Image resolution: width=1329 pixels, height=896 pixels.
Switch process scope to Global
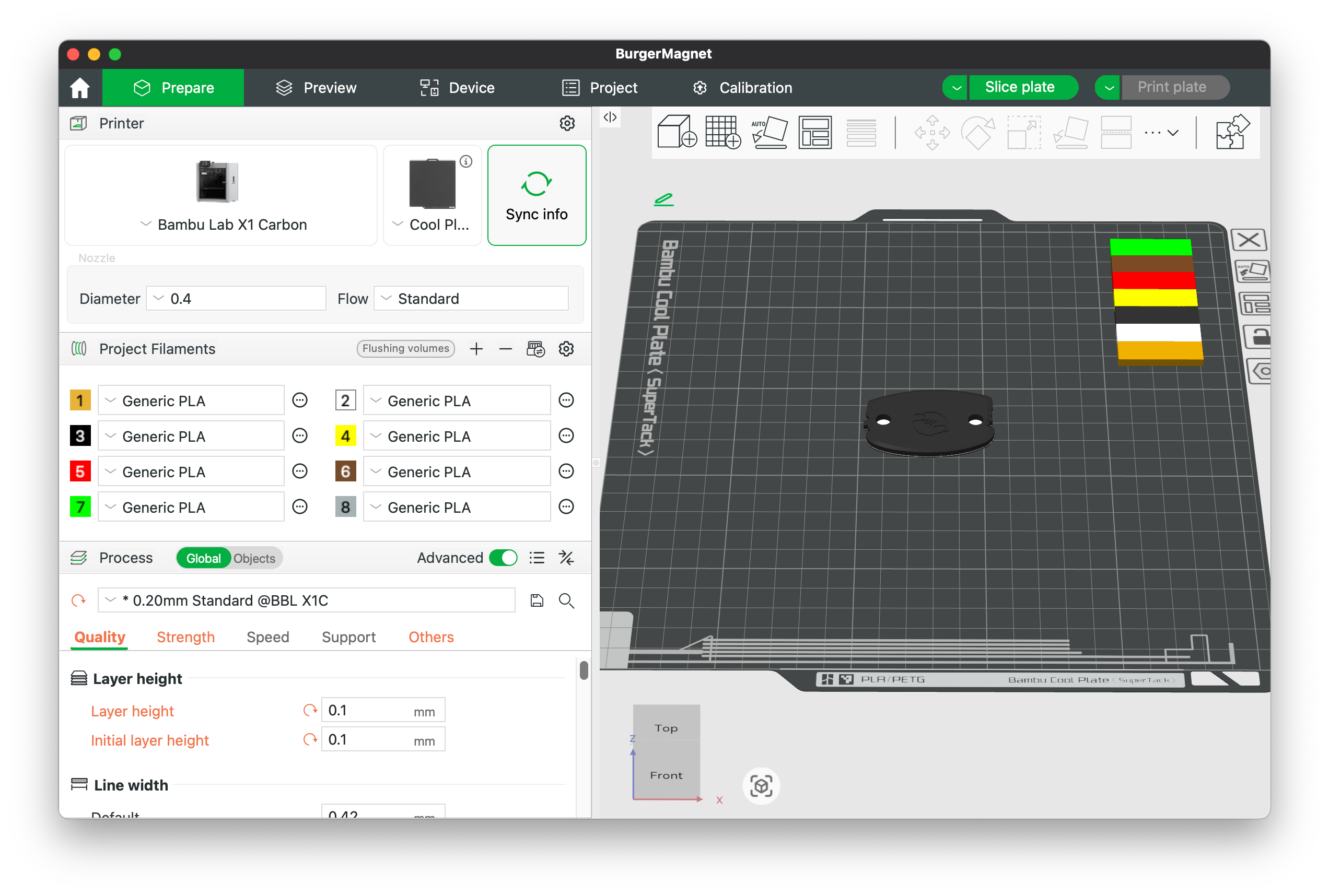point(203,558)
